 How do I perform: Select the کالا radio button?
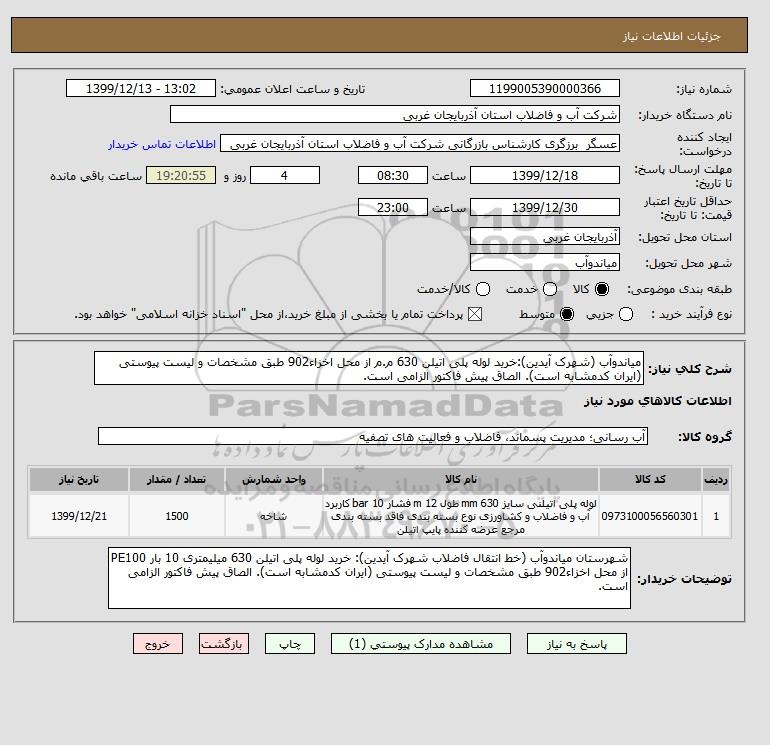point(602,289)
